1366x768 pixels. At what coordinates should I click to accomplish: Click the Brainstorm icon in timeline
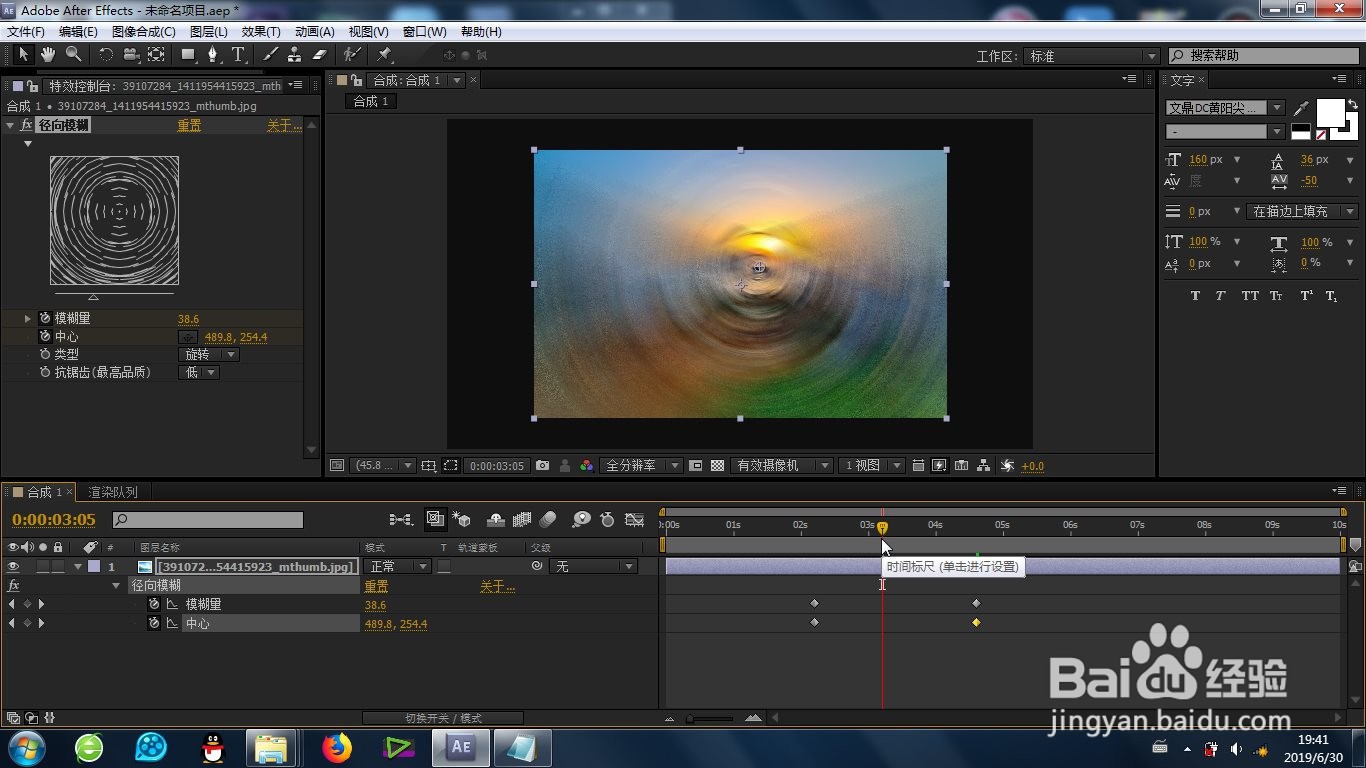tap(581, 519)
